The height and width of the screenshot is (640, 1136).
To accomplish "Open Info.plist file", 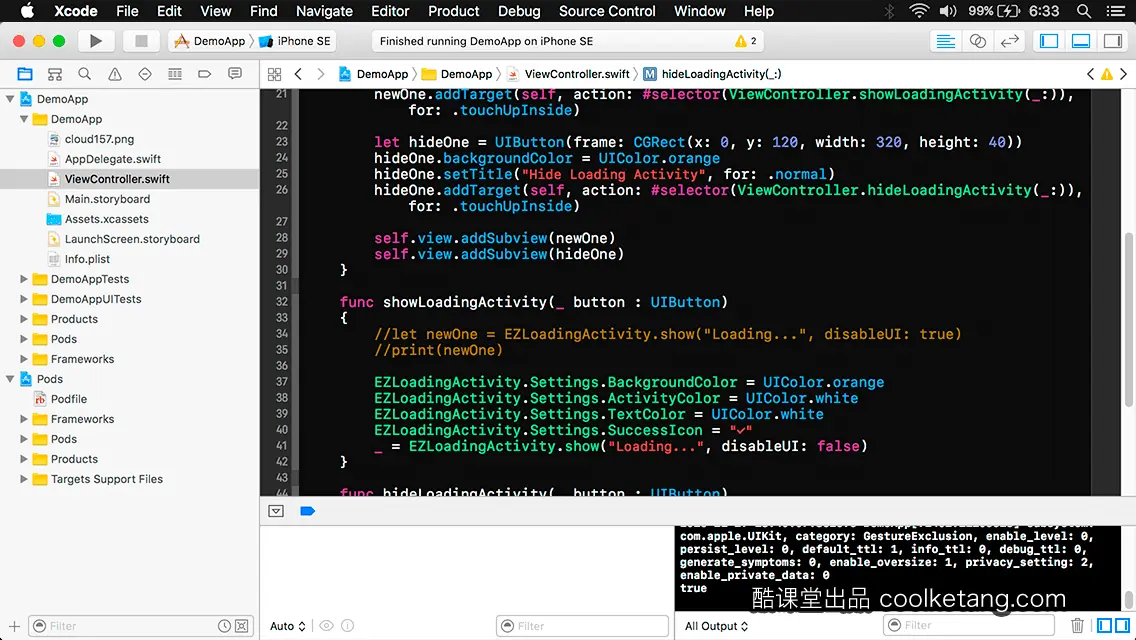I will pos(87,259).
